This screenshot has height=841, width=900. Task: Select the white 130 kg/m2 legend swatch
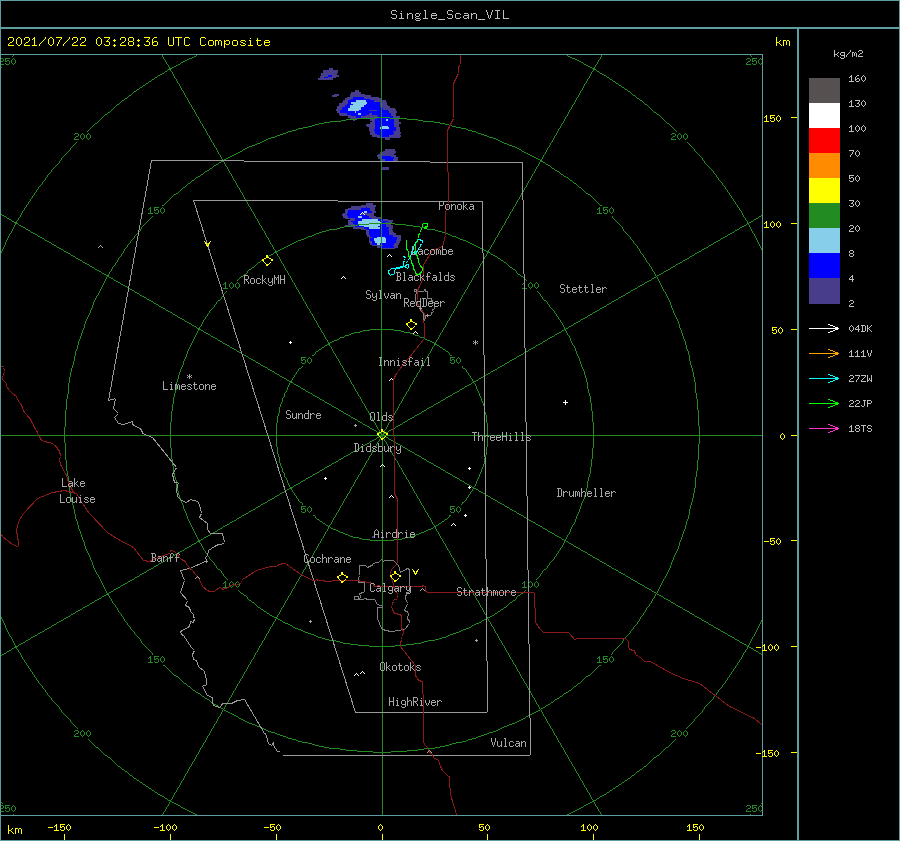click(x=824, y=115)
